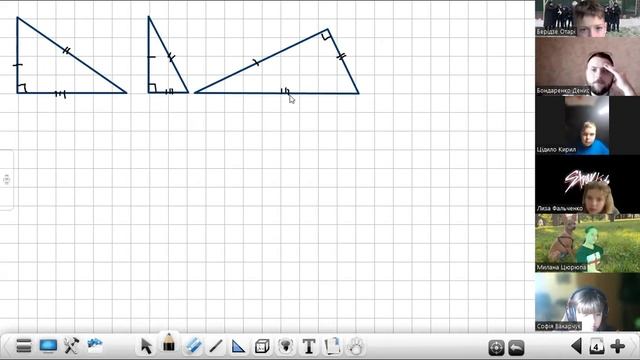This screenshot has width=640, height=360.
Task: Select Лиза Фальченко participant video
Action: tap(587, 184)
